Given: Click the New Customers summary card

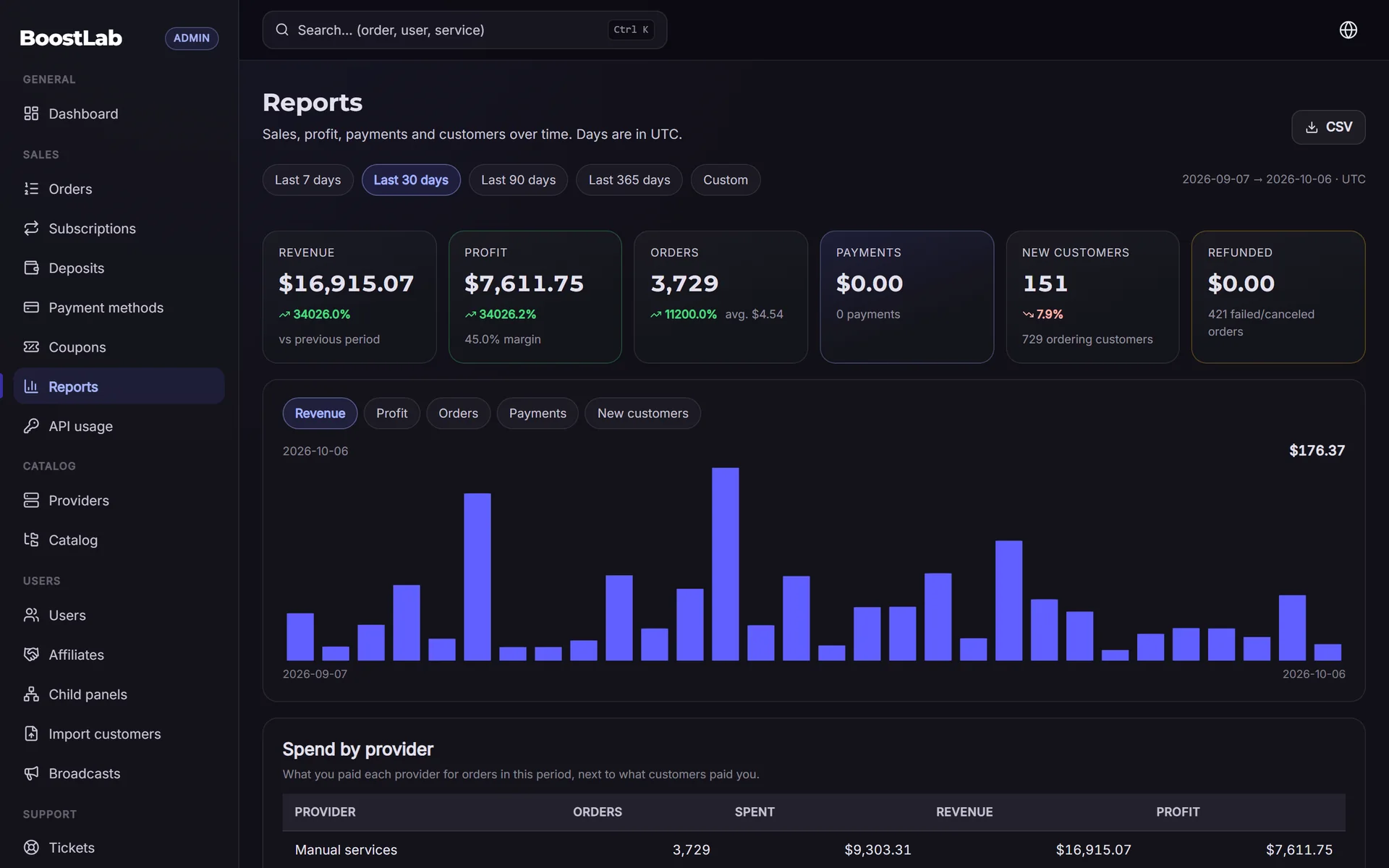Looking at the screenshot, I should coord(1092,297).
